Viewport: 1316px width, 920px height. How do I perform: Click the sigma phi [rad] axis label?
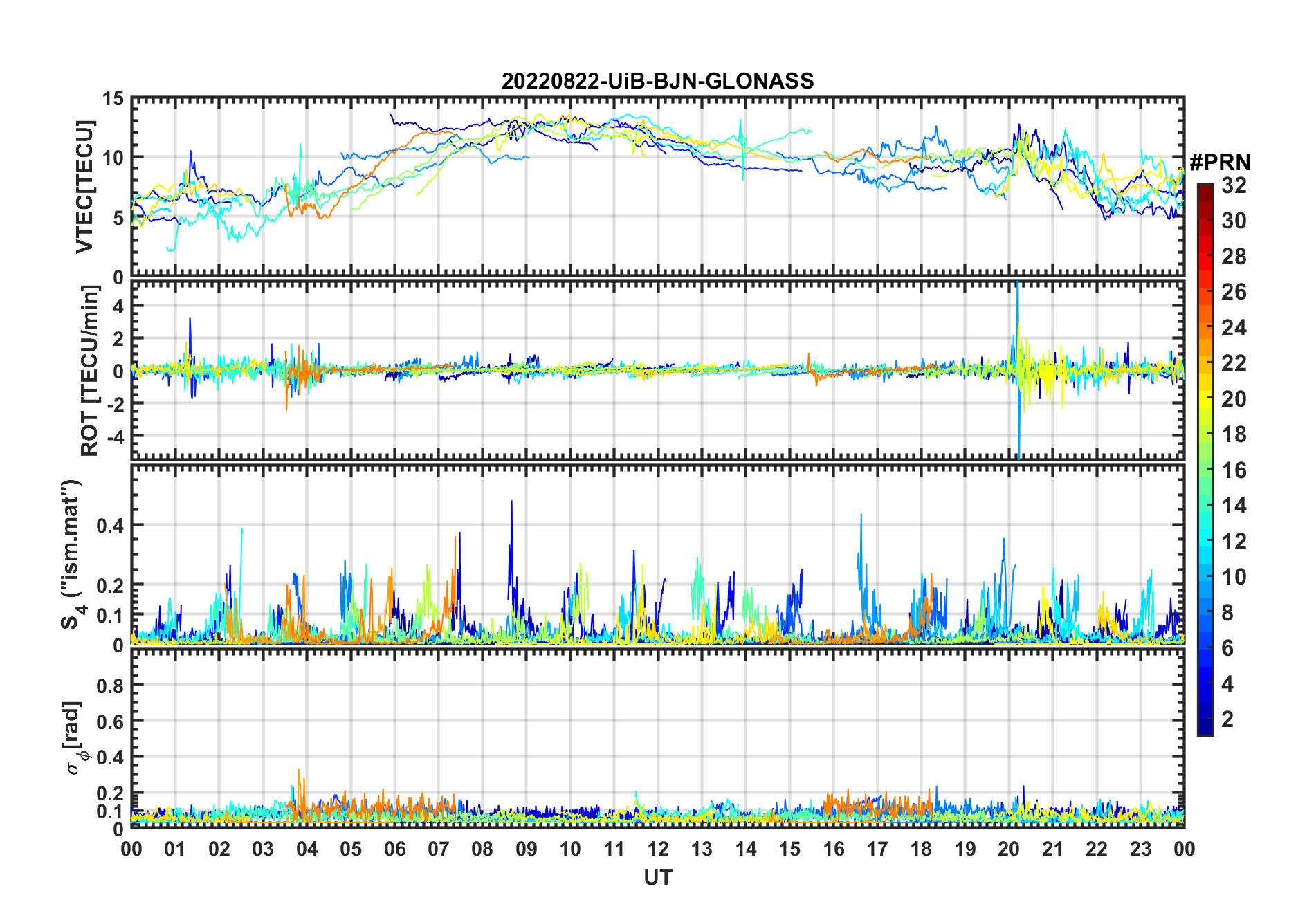75,737
